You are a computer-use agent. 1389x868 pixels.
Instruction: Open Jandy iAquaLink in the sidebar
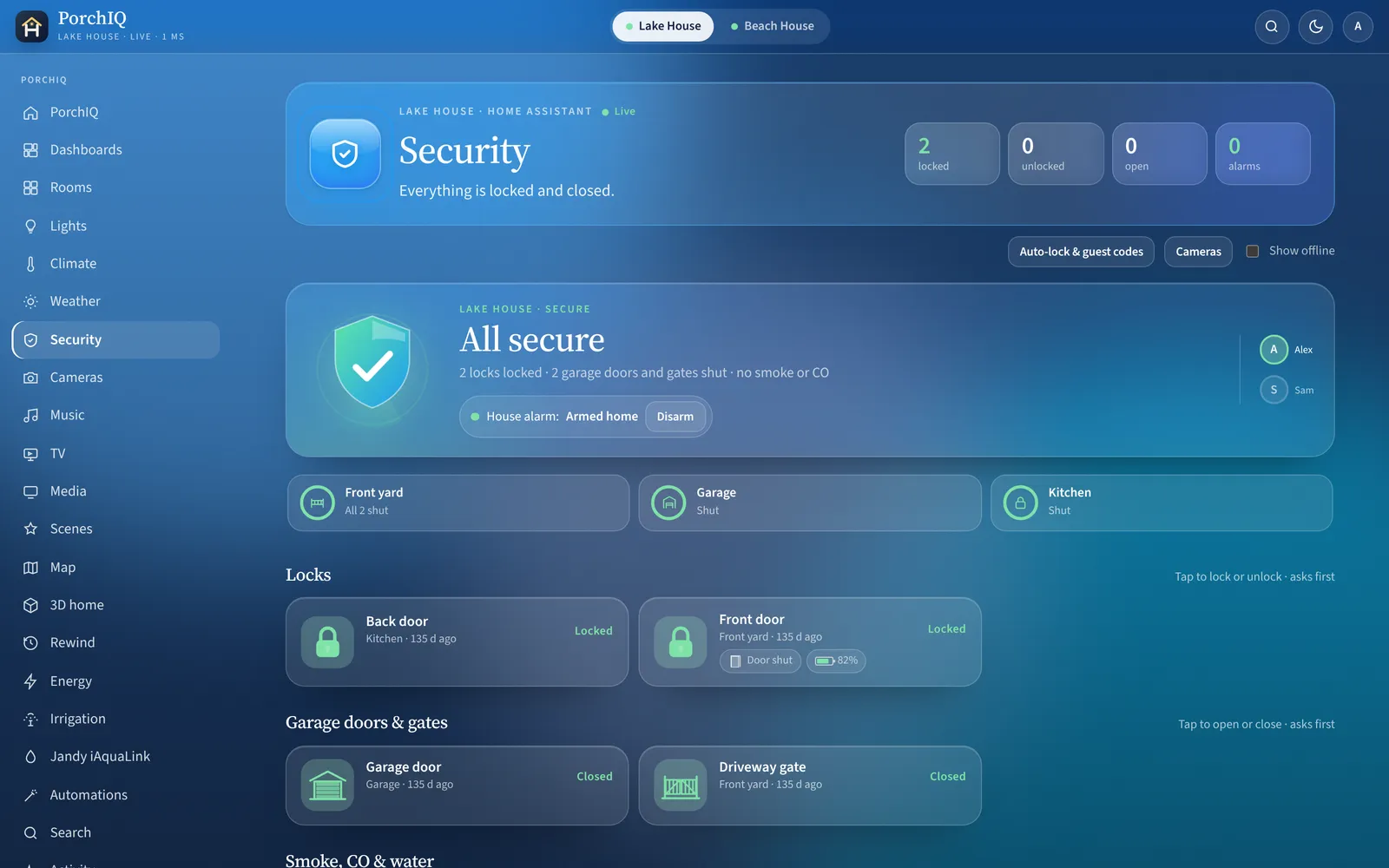click(115, 757)
